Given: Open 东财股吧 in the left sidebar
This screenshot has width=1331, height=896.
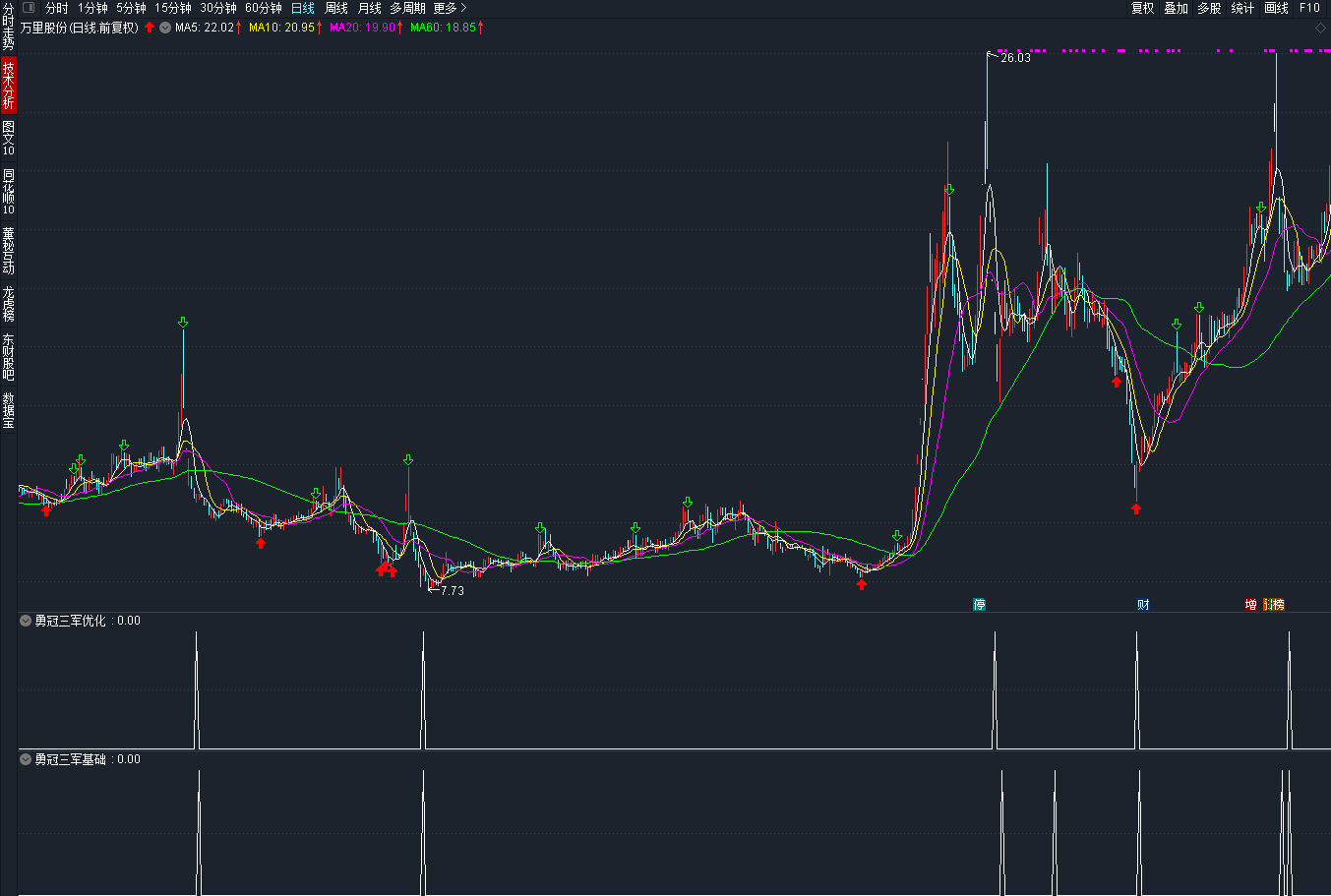Looking at the screenshot, I should 8,357.
